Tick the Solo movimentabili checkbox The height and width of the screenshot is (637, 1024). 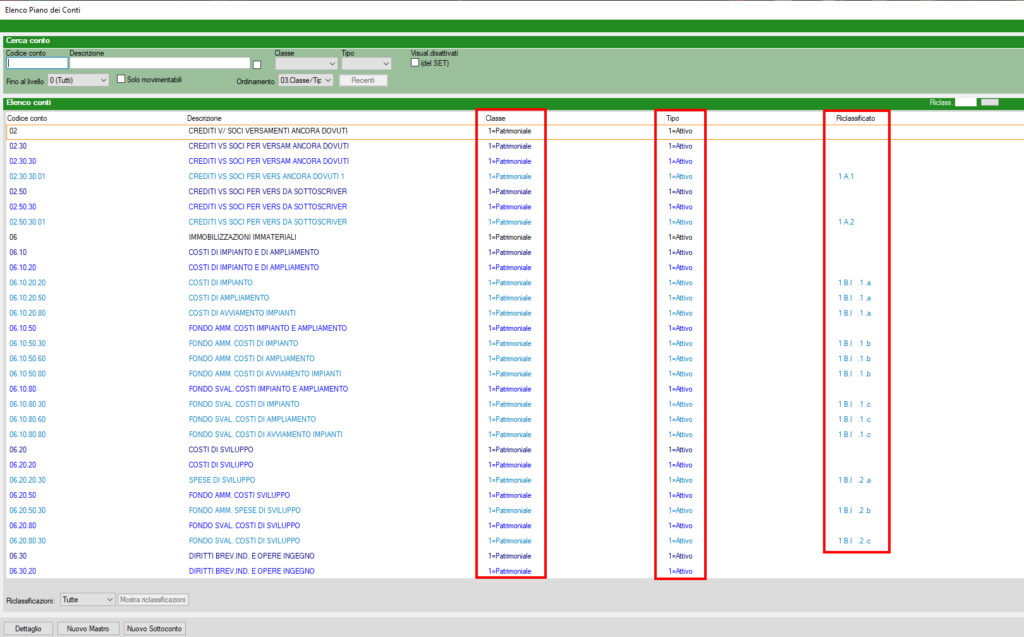pyautogui.click(x=121, y=79)
